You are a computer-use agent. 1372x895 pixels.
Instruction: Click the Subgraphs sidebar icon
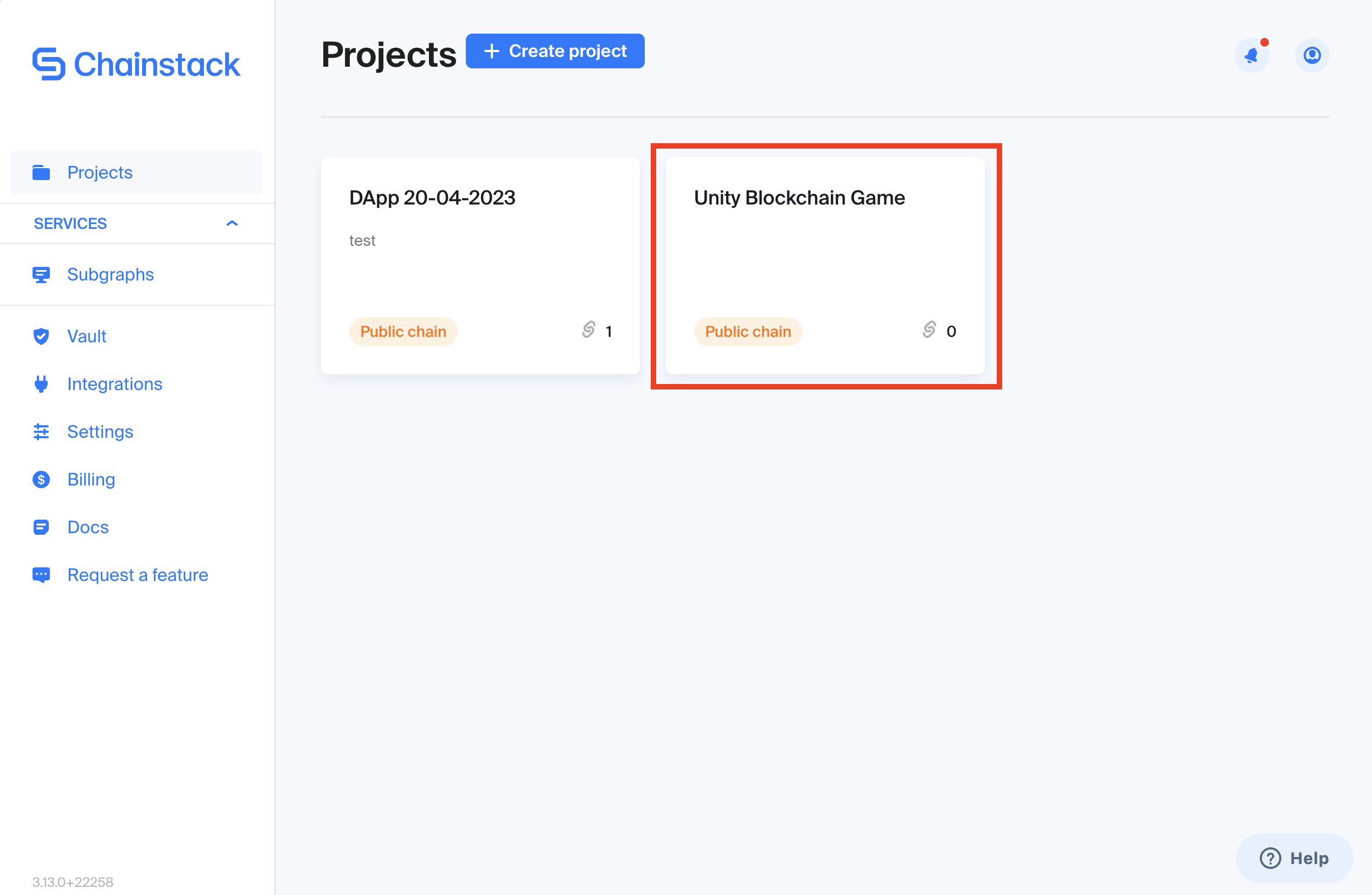(x=41, y=274)
